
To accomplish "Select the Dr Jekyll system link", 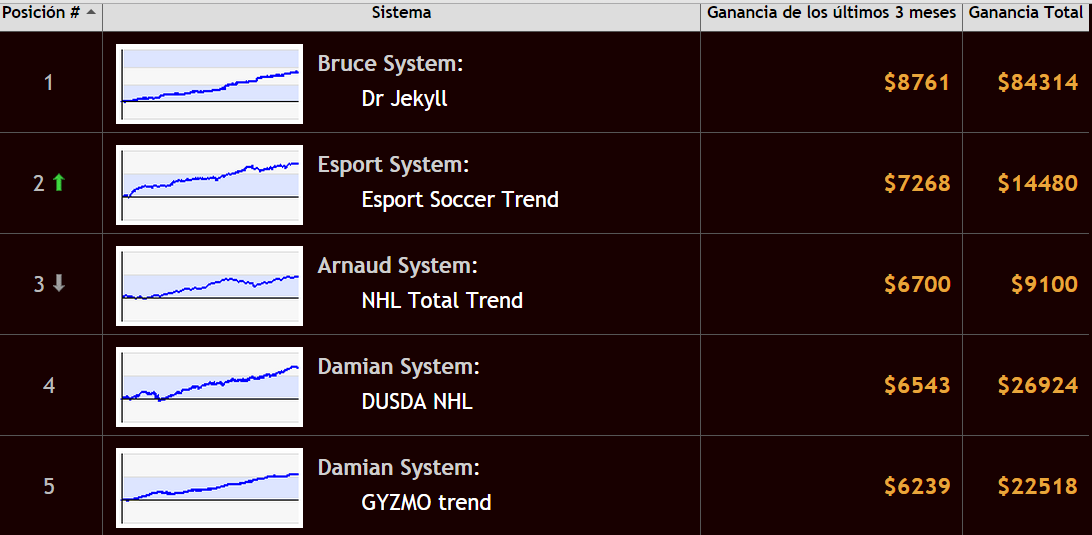I will (405, 99).
